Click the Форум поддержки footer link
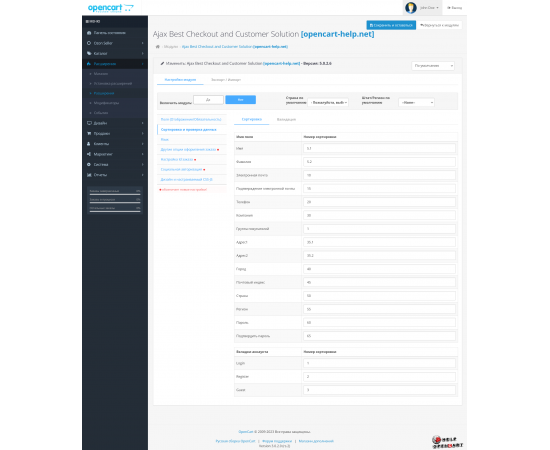Viewport: 550px width, 450px height. click(x=277, y=441)
